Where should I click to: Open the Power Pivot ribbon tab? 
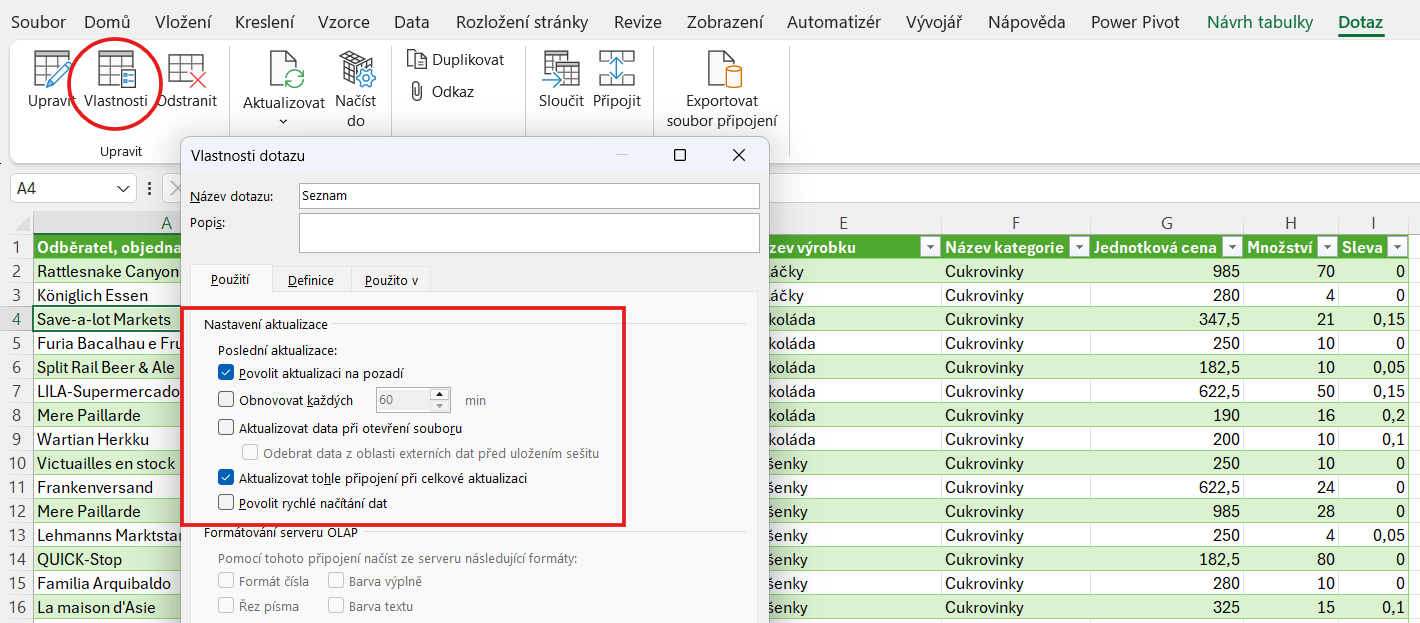click(1135, 22)
